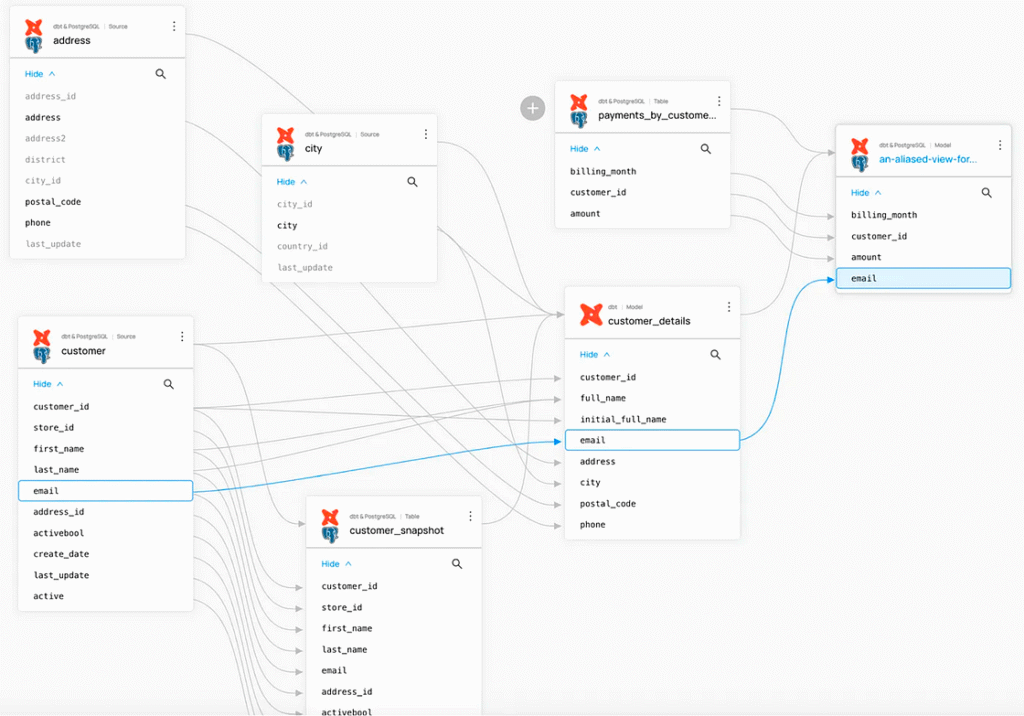Open the options menu on the address node

(x=174, y=27)
